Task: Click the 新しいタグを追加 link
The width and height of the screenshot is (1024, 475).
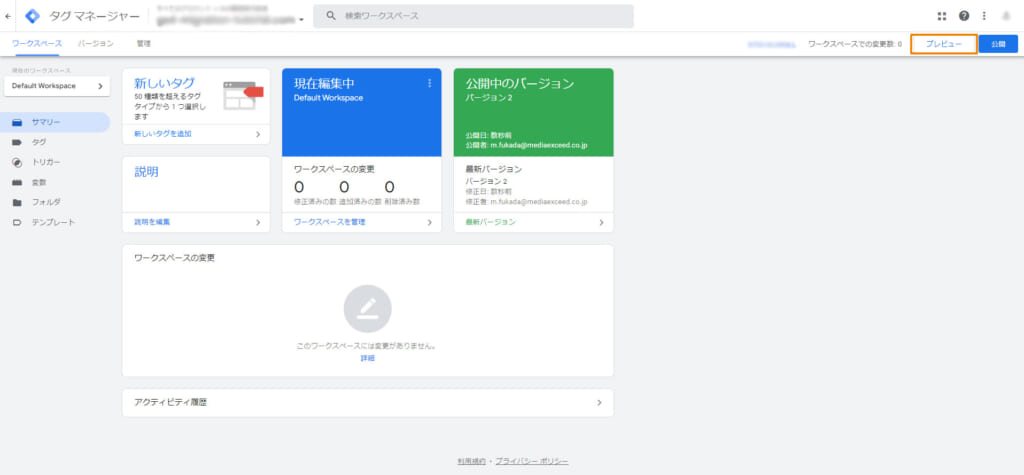Action: (x=163, y=134)
